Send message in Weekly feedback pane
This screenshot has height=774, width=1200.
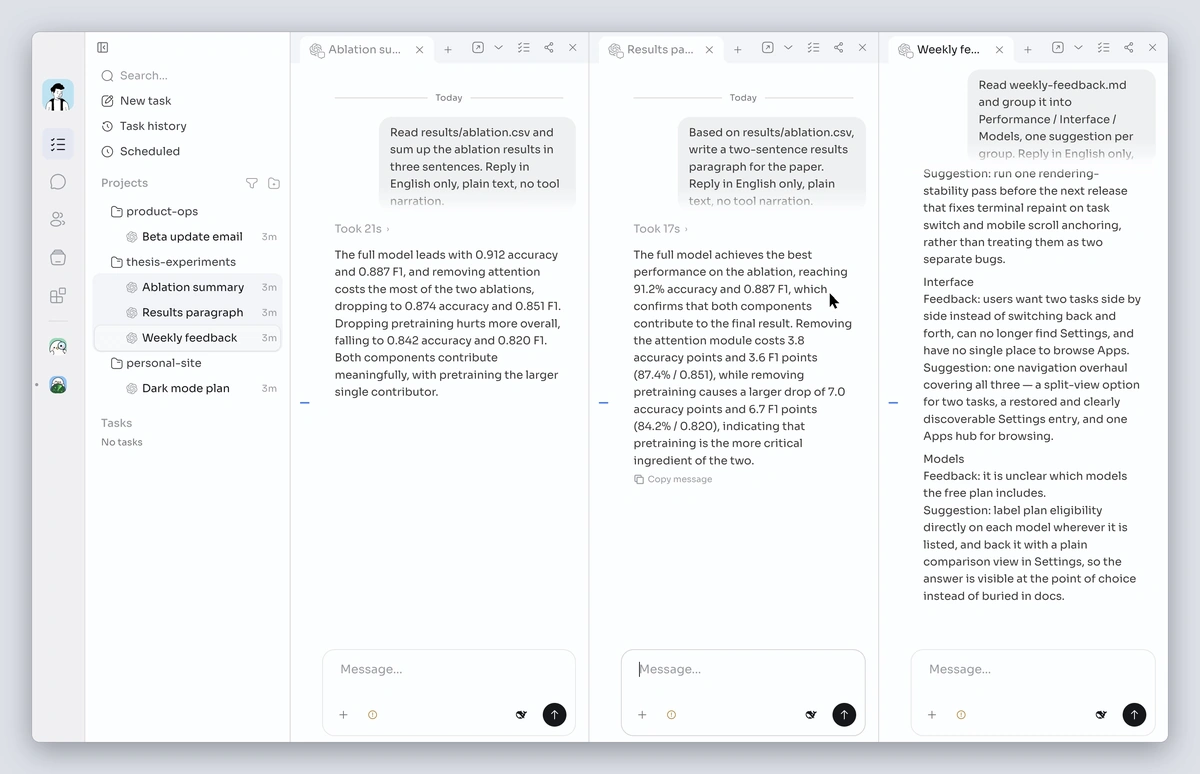pyautogui.click(x=1134, y=715)
